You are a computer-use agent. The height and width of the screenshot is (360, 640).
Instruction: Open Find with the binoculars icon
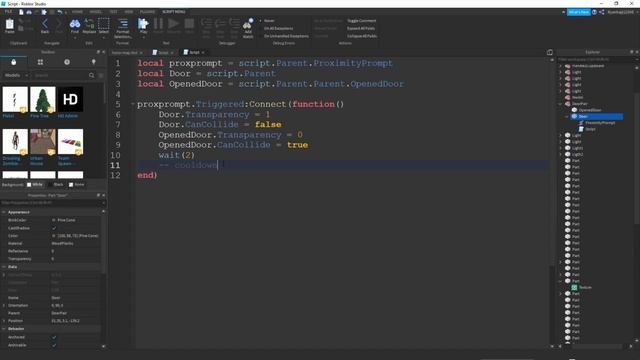[x=75, y=25]
